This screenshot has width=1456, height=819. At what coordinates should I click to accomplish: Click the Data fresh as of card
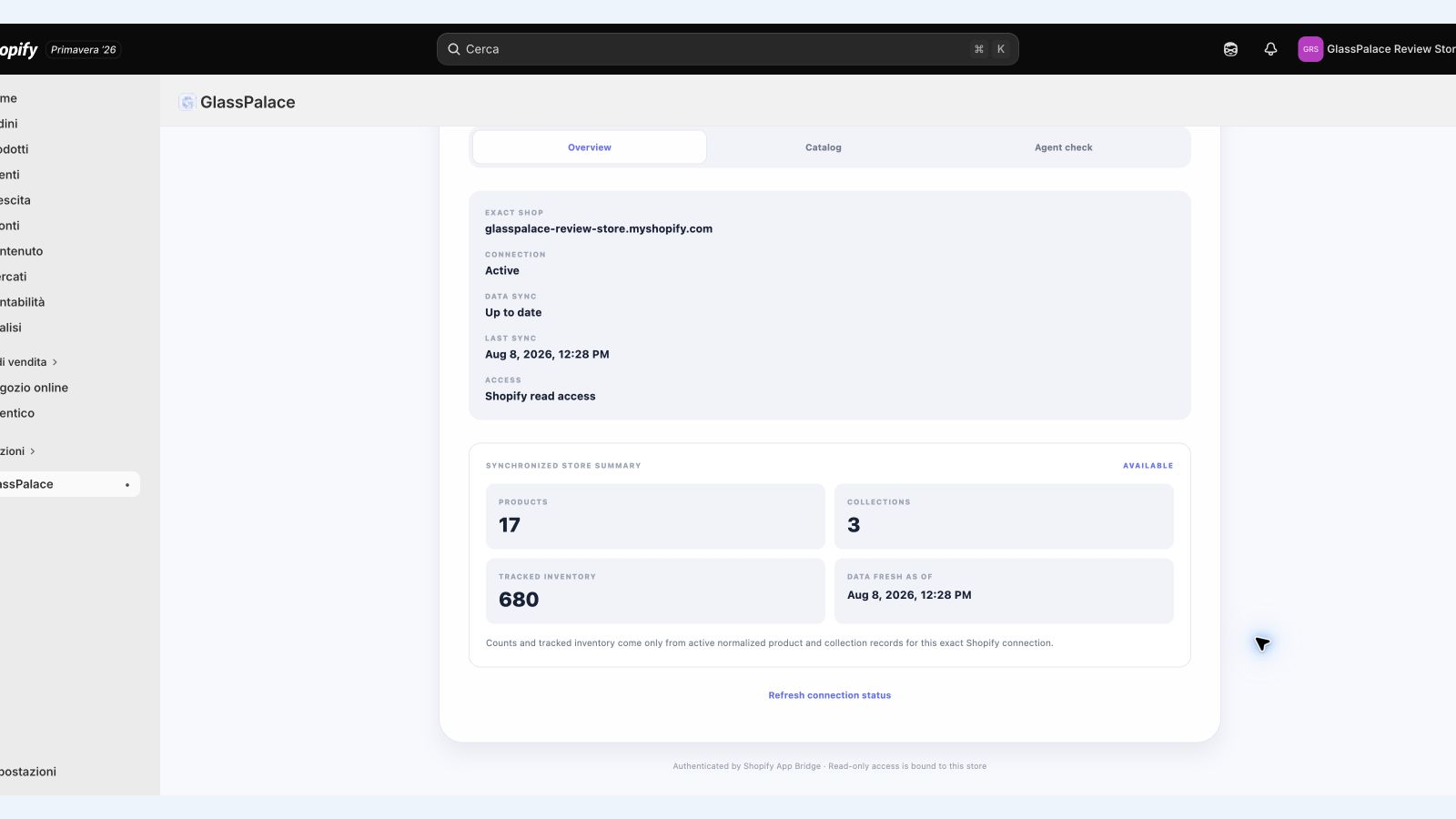[1004, 591]
